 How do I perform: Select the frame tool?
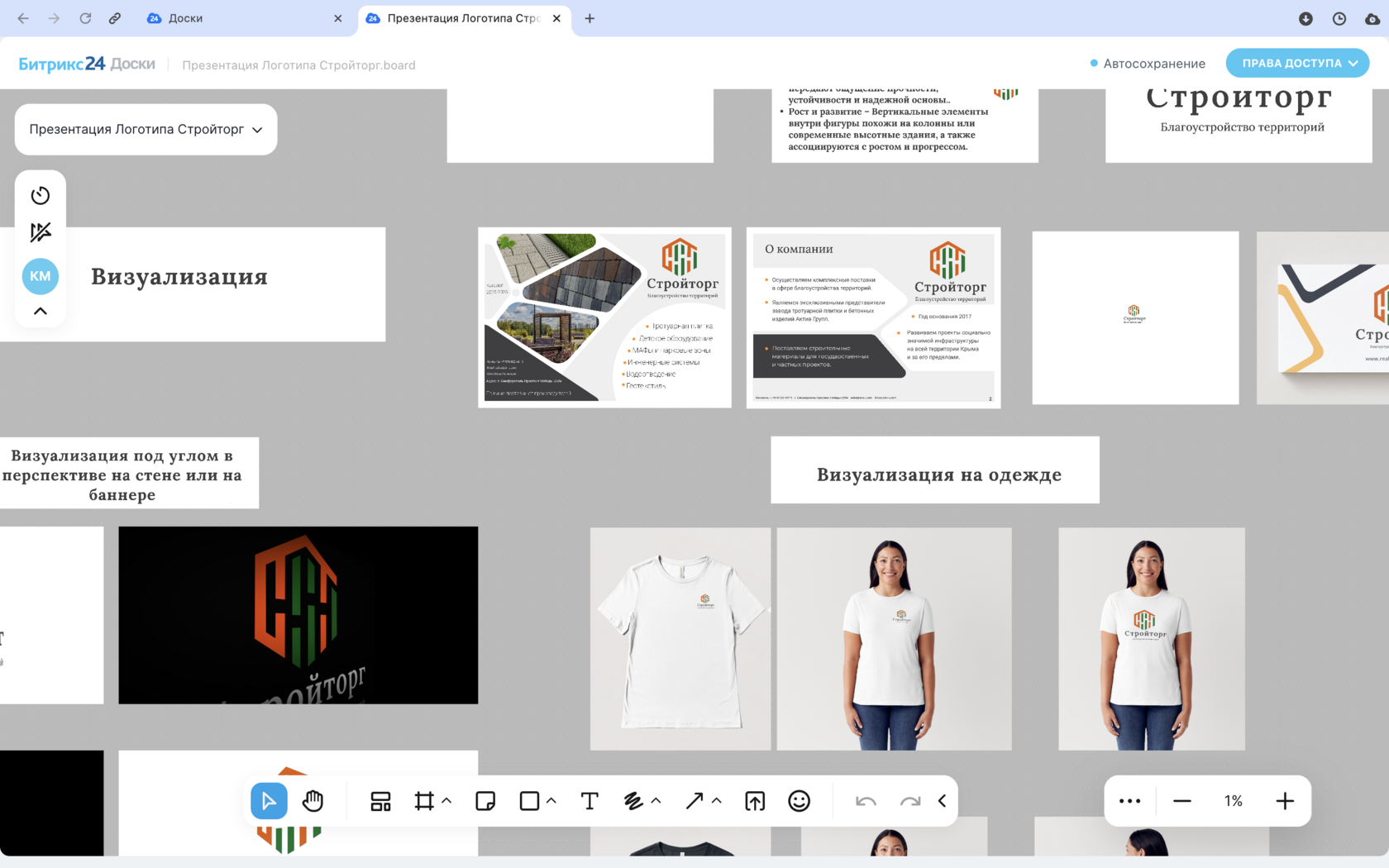coord(424,801)
